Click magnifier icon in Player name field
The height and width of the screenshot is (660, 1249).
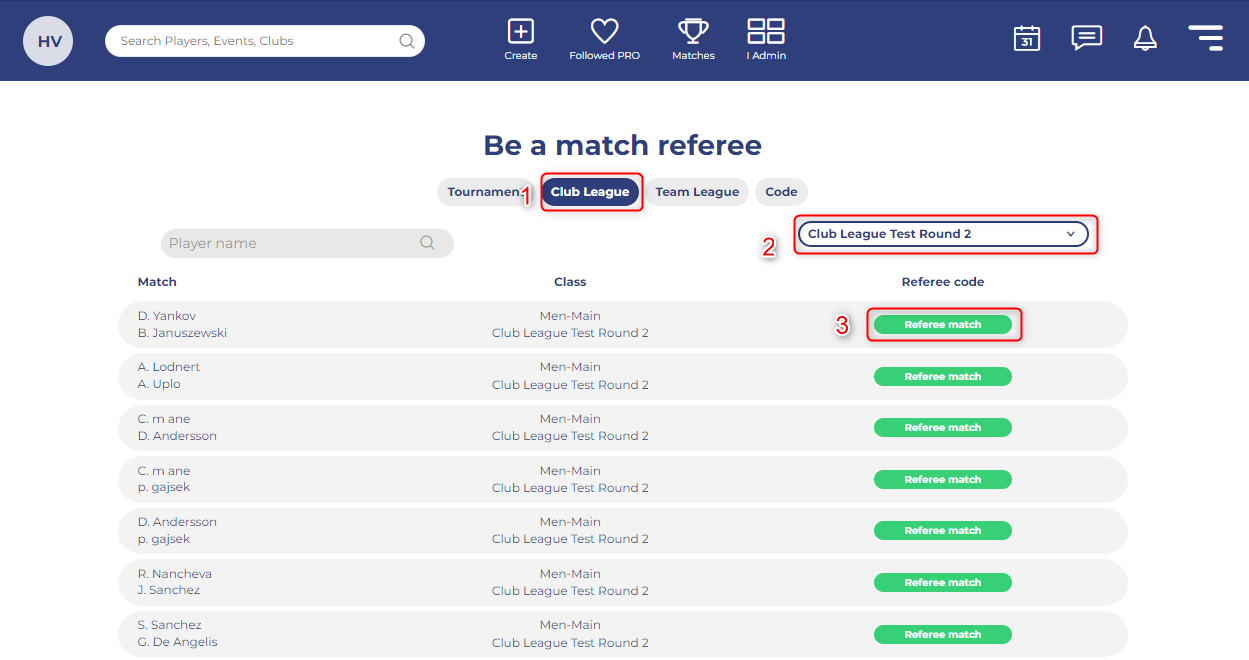(x=427, y=243)
